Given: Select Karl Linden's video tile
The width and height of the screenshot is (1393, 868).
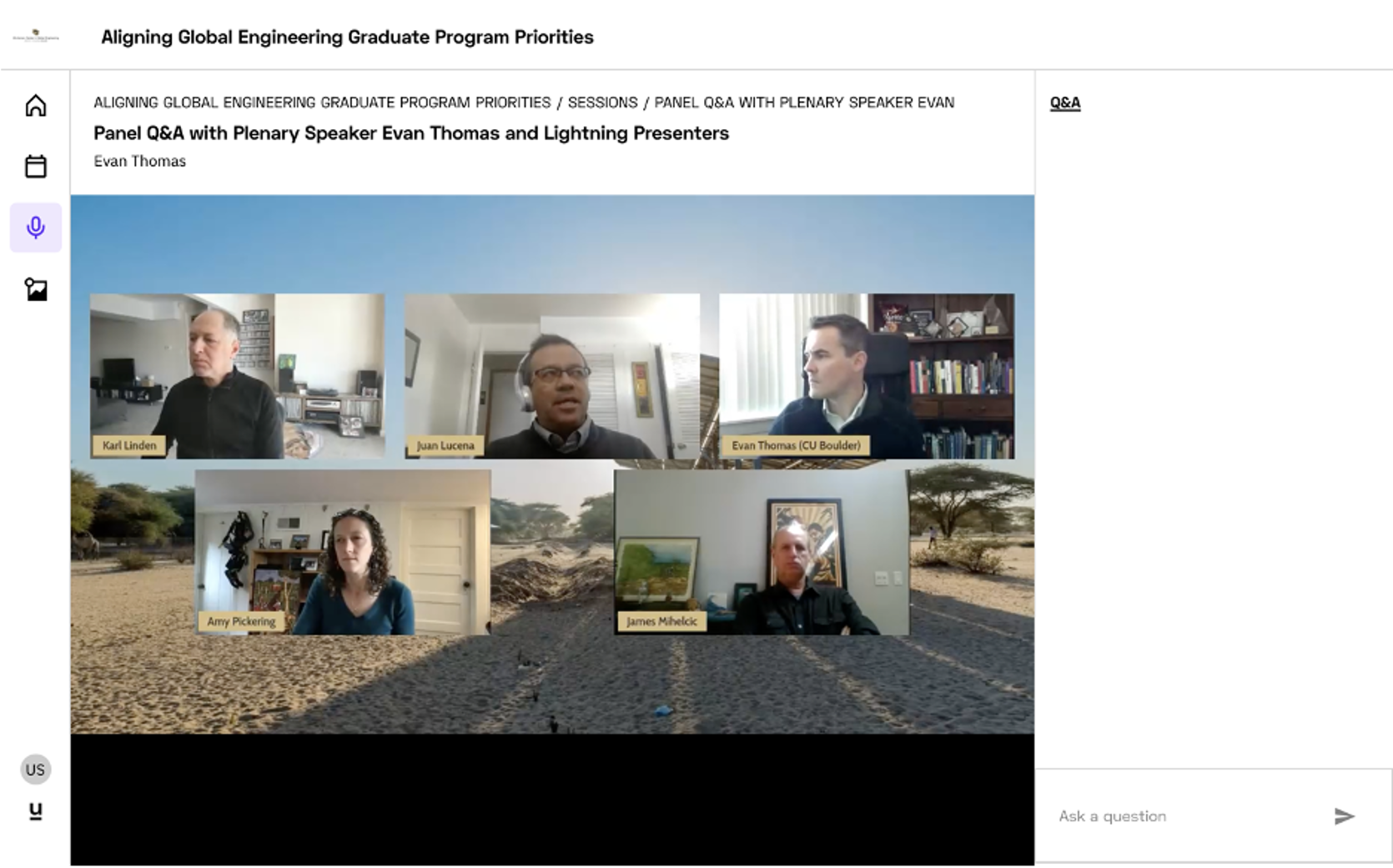Looking at the screenshot, I should pos(238,376).
